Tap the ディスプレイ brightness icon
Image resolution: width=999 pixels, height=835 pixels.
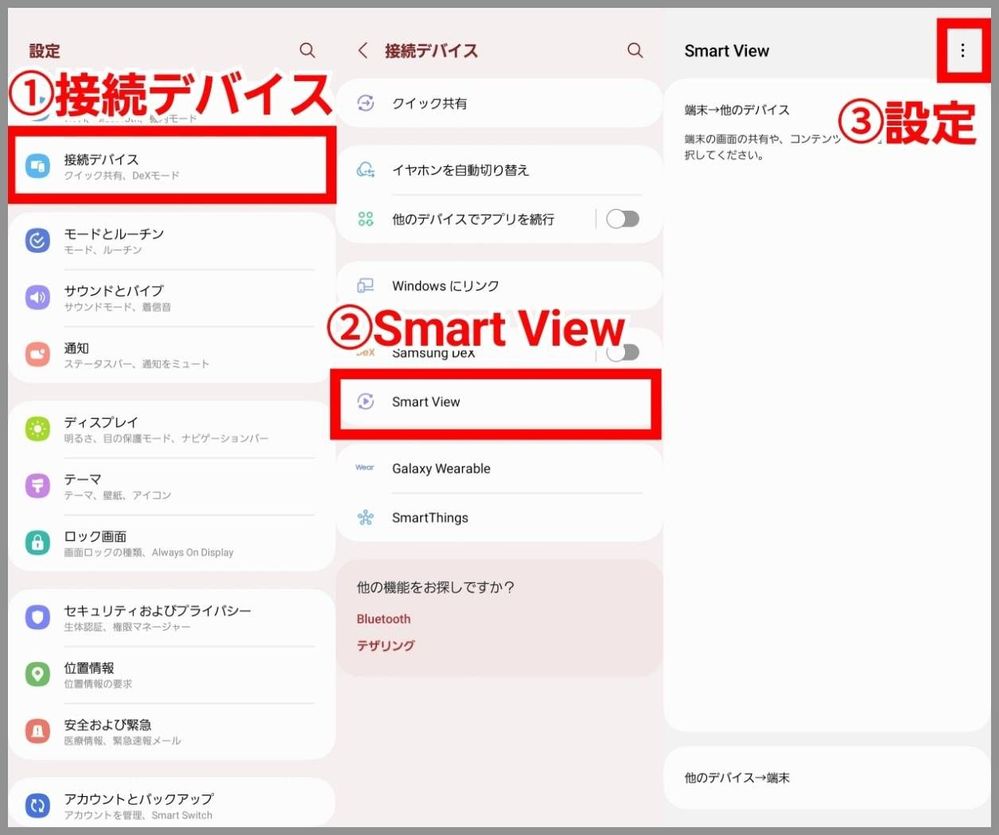(38, 429)
